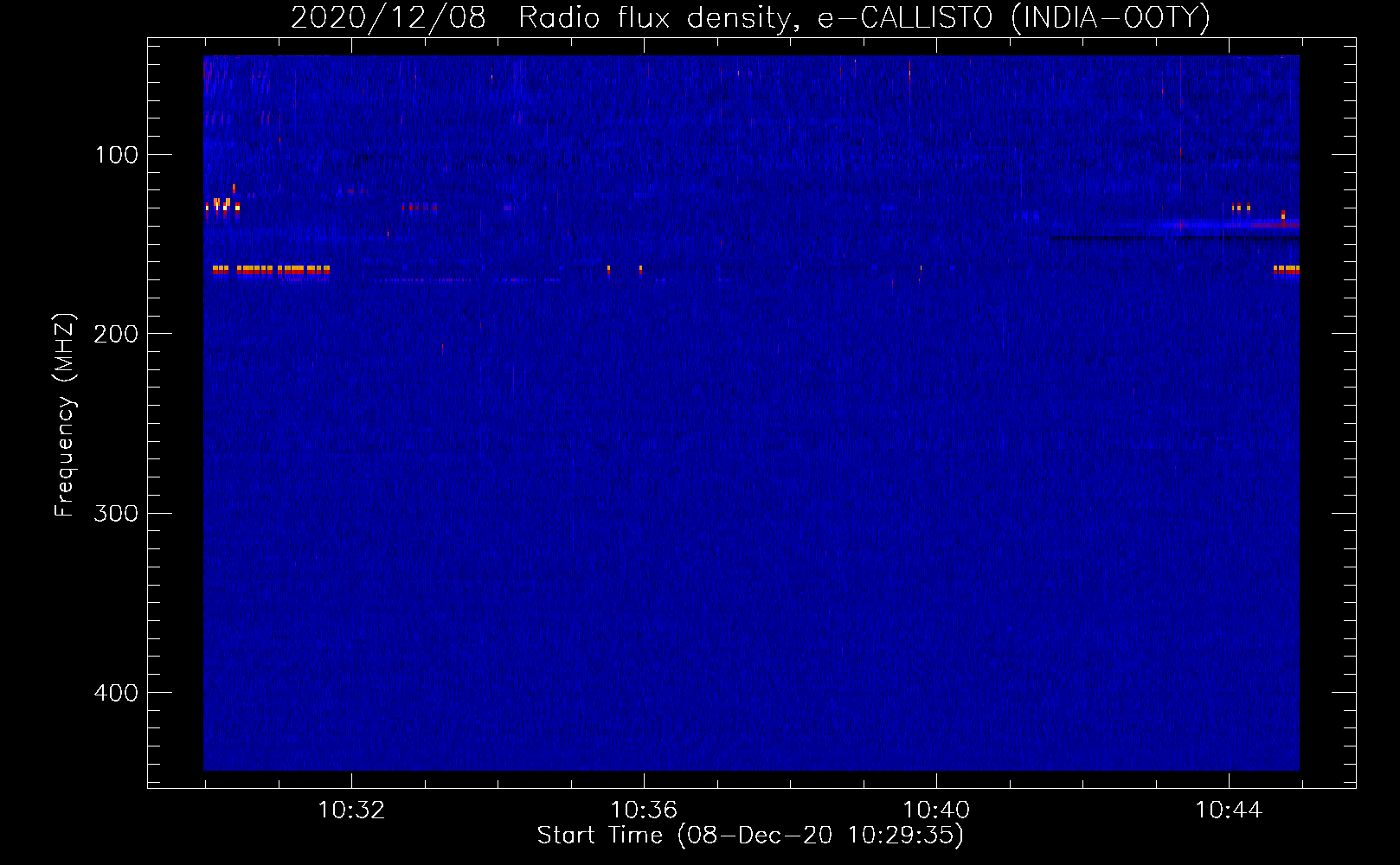This screenshot has height=865, width=1400.
Task: Click the "100" frequency tick label
Action: (x=117, y=155)
